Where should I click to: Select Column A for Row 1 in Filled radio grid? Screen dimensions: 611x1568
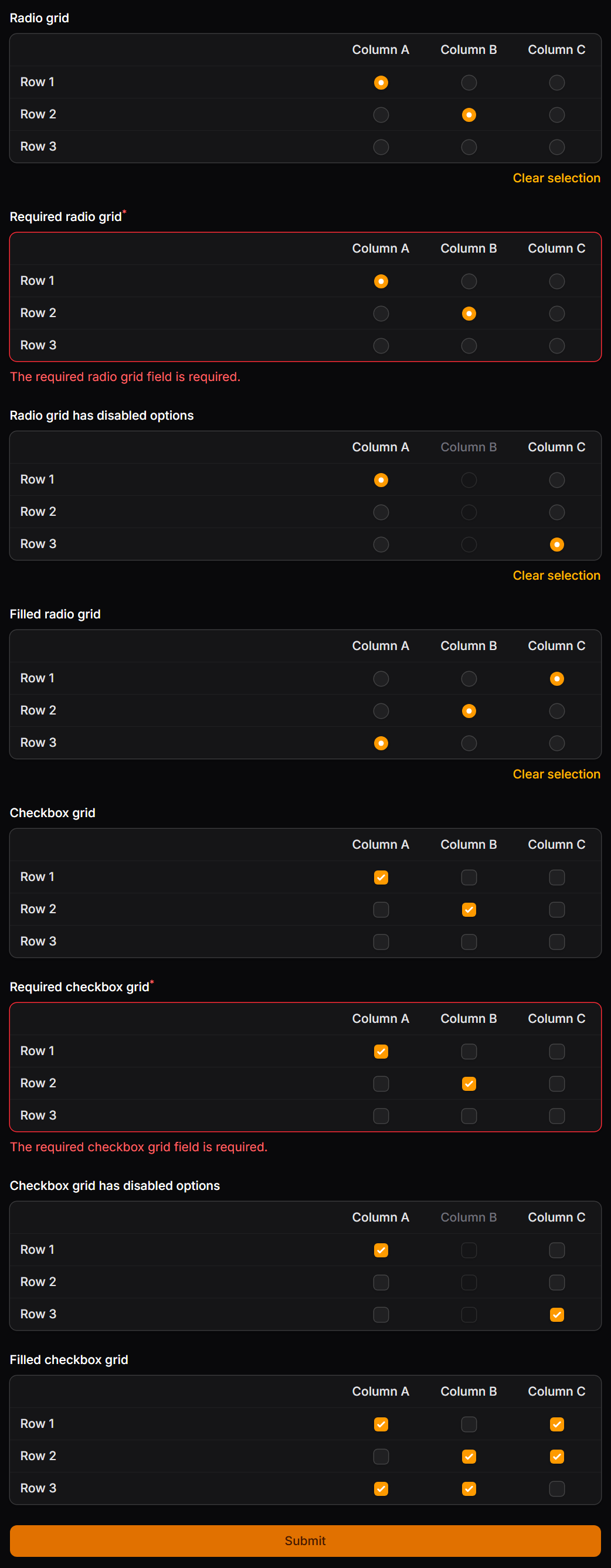point(381,678)
